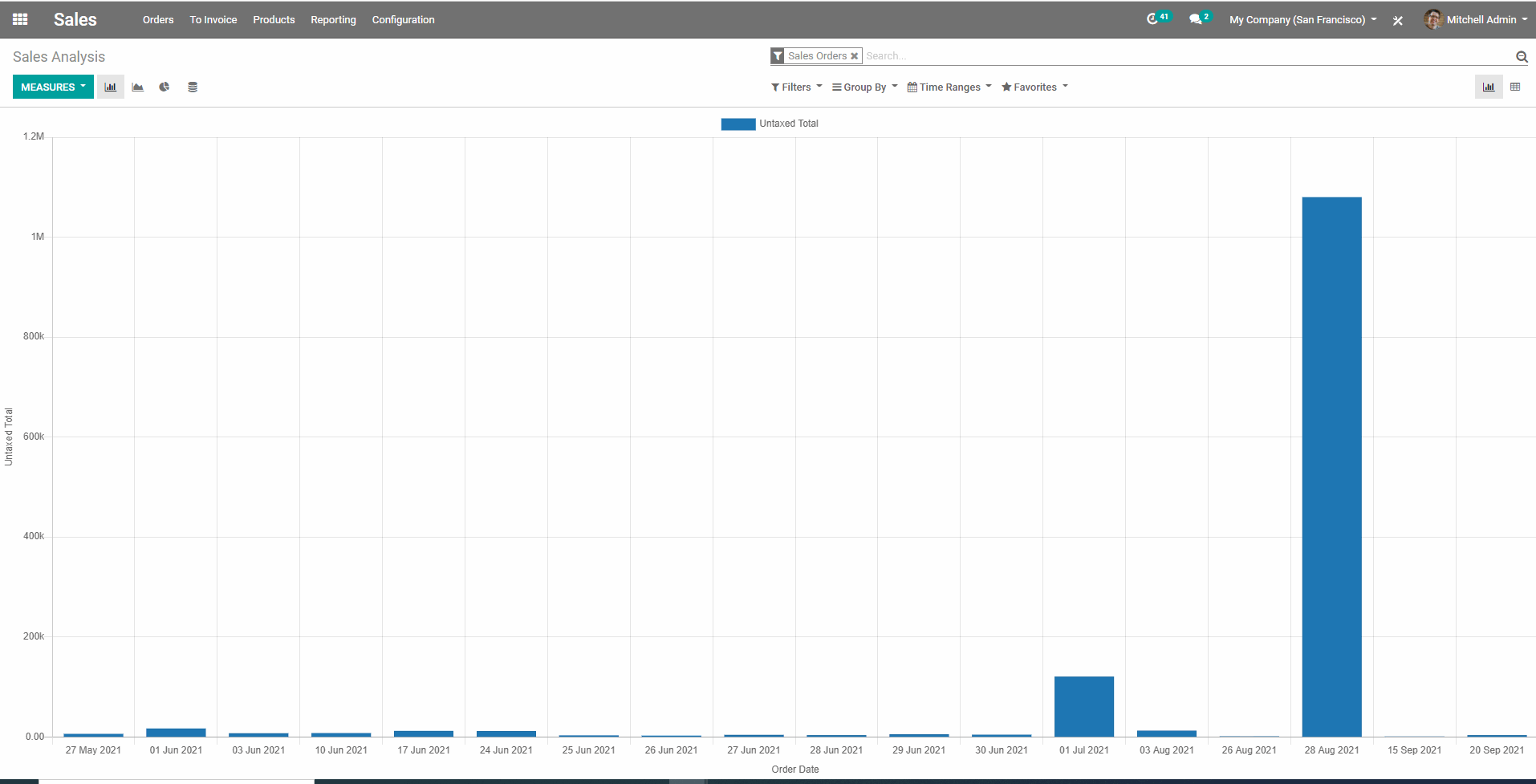The image size is (1536, 784).
Task: Open the apps grid menu
Action: [20, 19]
